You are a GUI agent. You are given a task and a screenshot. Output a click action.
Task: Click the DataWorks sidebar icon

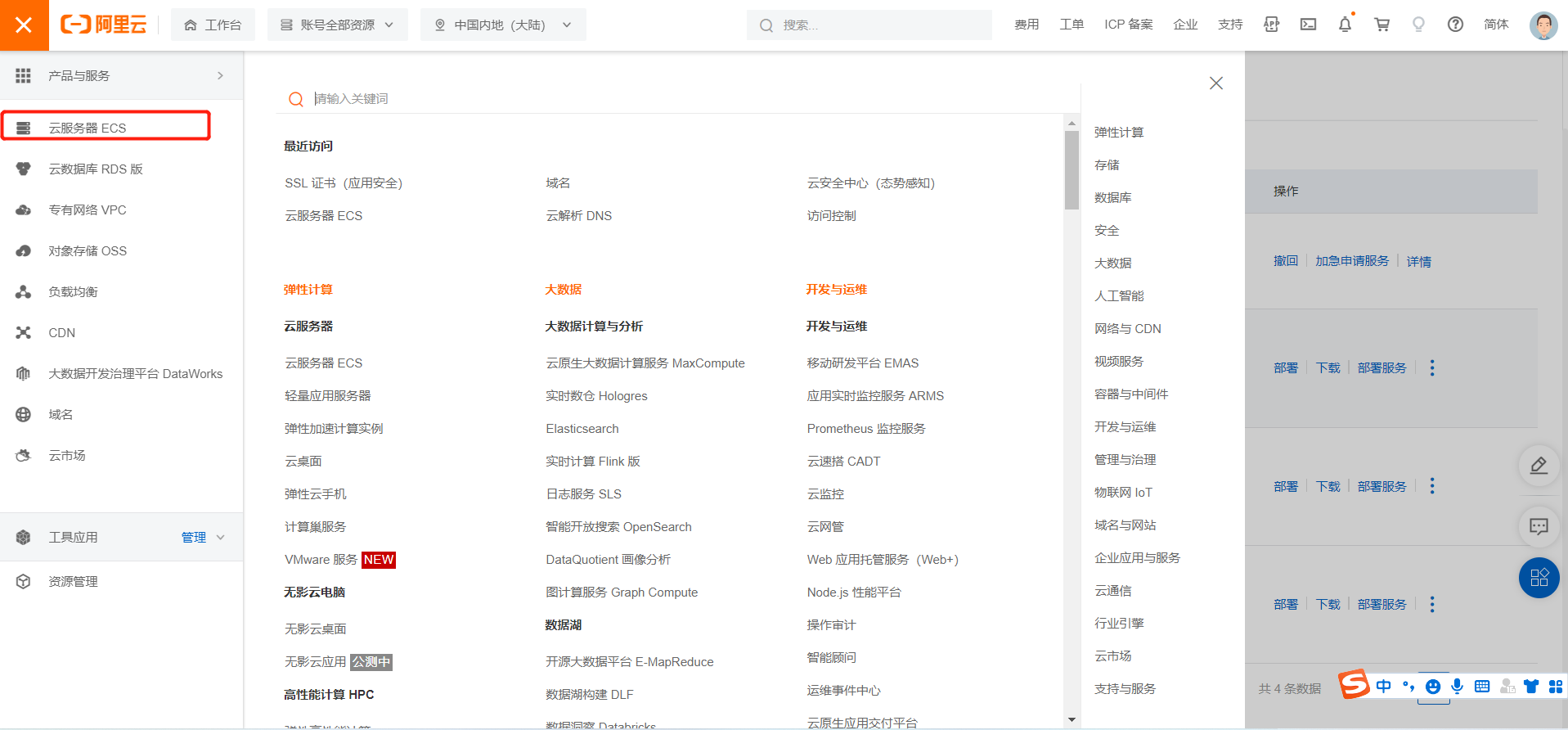click(x=24, y=373)
